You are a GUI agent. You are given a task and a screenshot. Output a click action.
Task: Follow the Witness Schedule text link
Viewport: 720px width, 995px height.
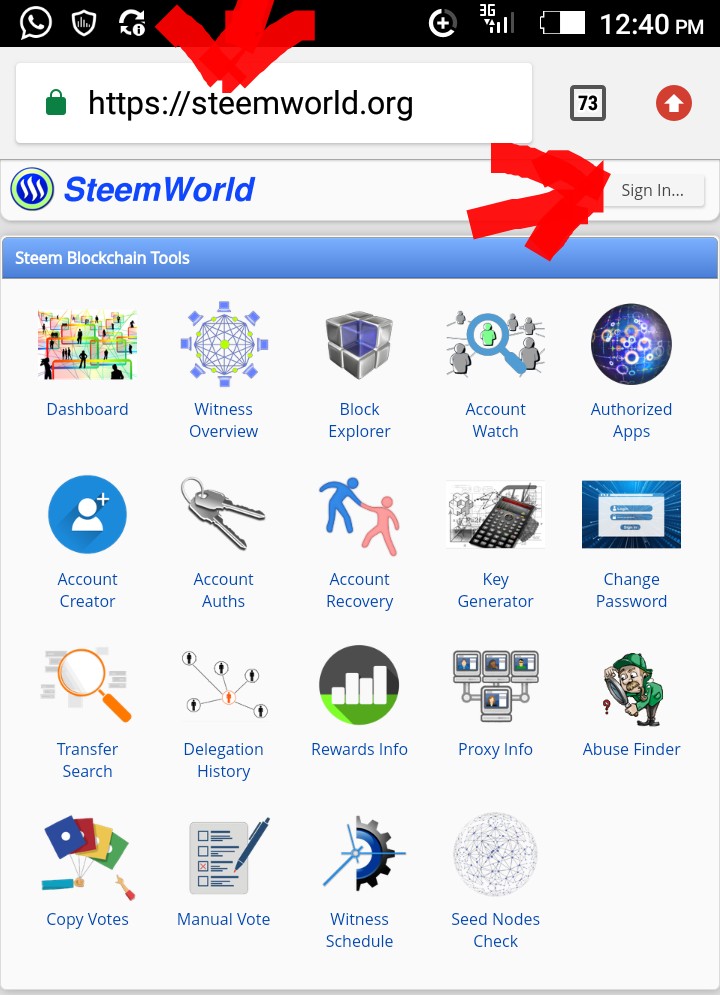(x=359, y=930)
